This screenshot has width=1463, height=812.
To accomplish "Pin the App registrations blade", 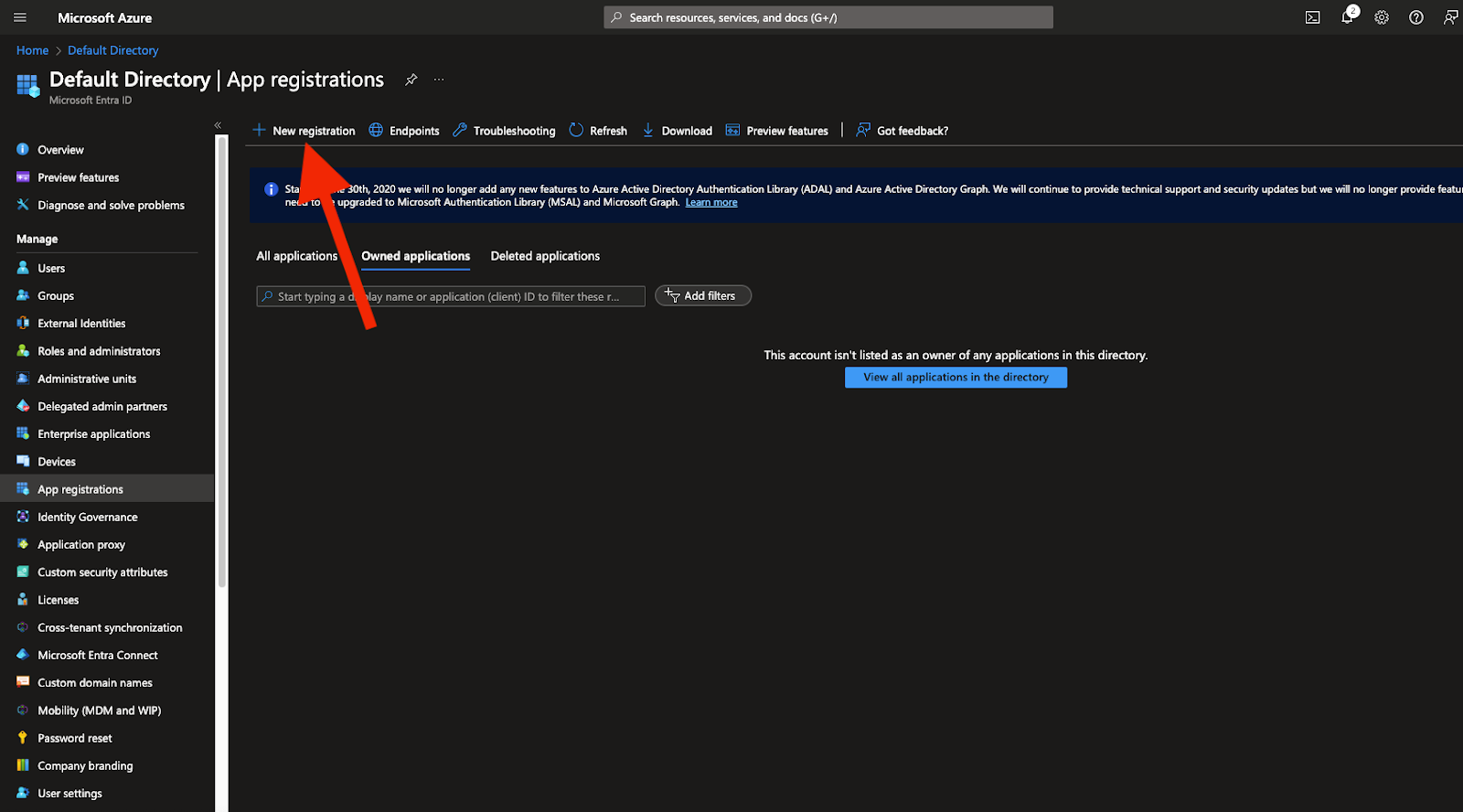I will [411, 80].
